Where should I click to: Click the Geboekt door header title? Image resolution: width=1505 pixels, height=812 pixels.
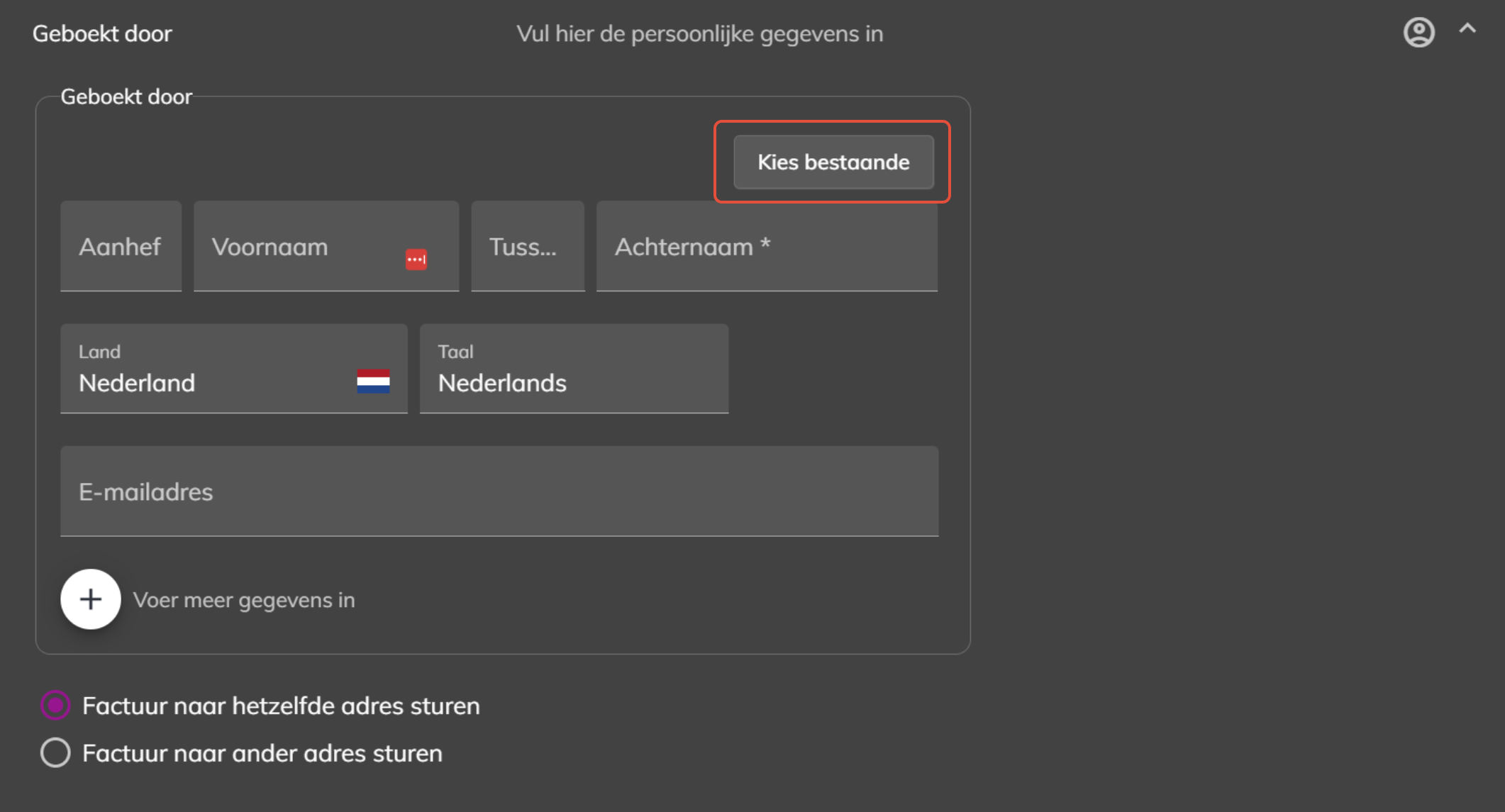102,33
